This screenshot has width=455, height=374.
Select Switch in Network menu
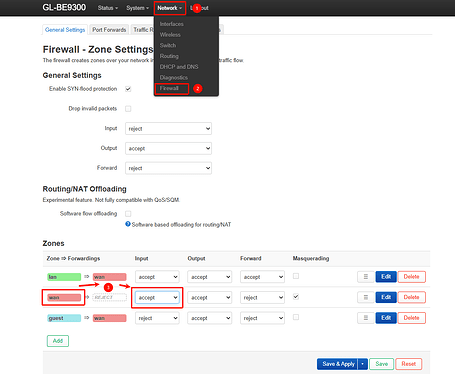point(168,45)
